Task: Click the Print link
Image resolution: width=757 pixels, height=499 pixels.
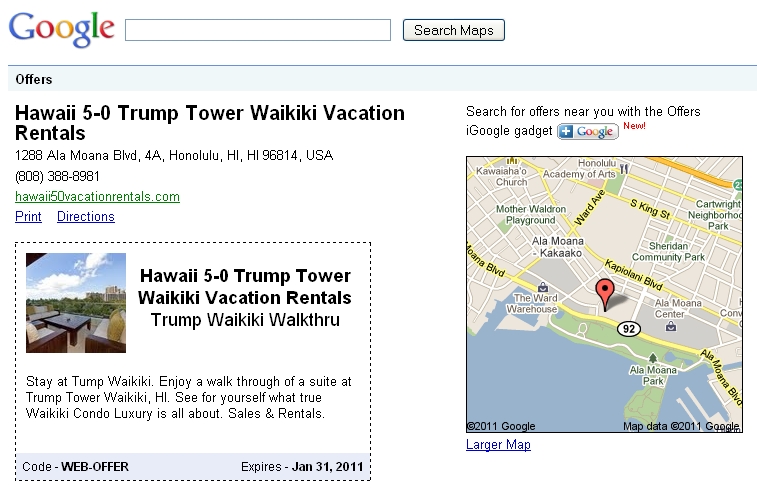Action: [x=28, y=216]
